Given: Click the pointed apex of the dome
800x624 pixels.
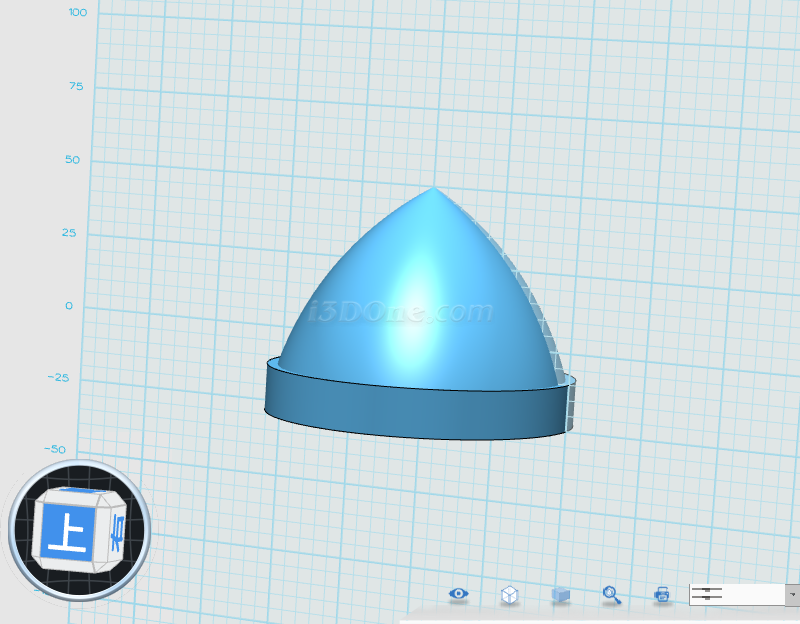Looking at the screenshot, I should point(432,189).
